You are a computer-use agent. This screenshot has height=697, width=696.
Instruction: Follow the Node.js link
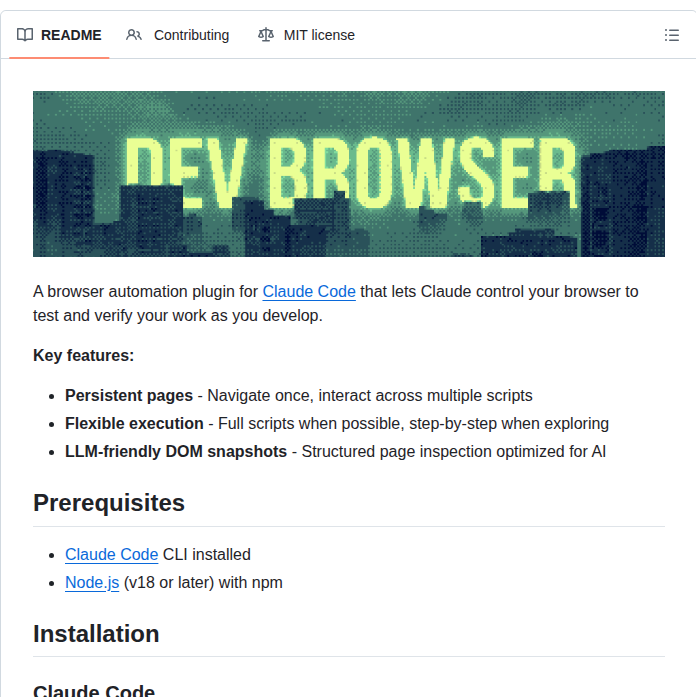pyautogui.click(x=92, y=582)
